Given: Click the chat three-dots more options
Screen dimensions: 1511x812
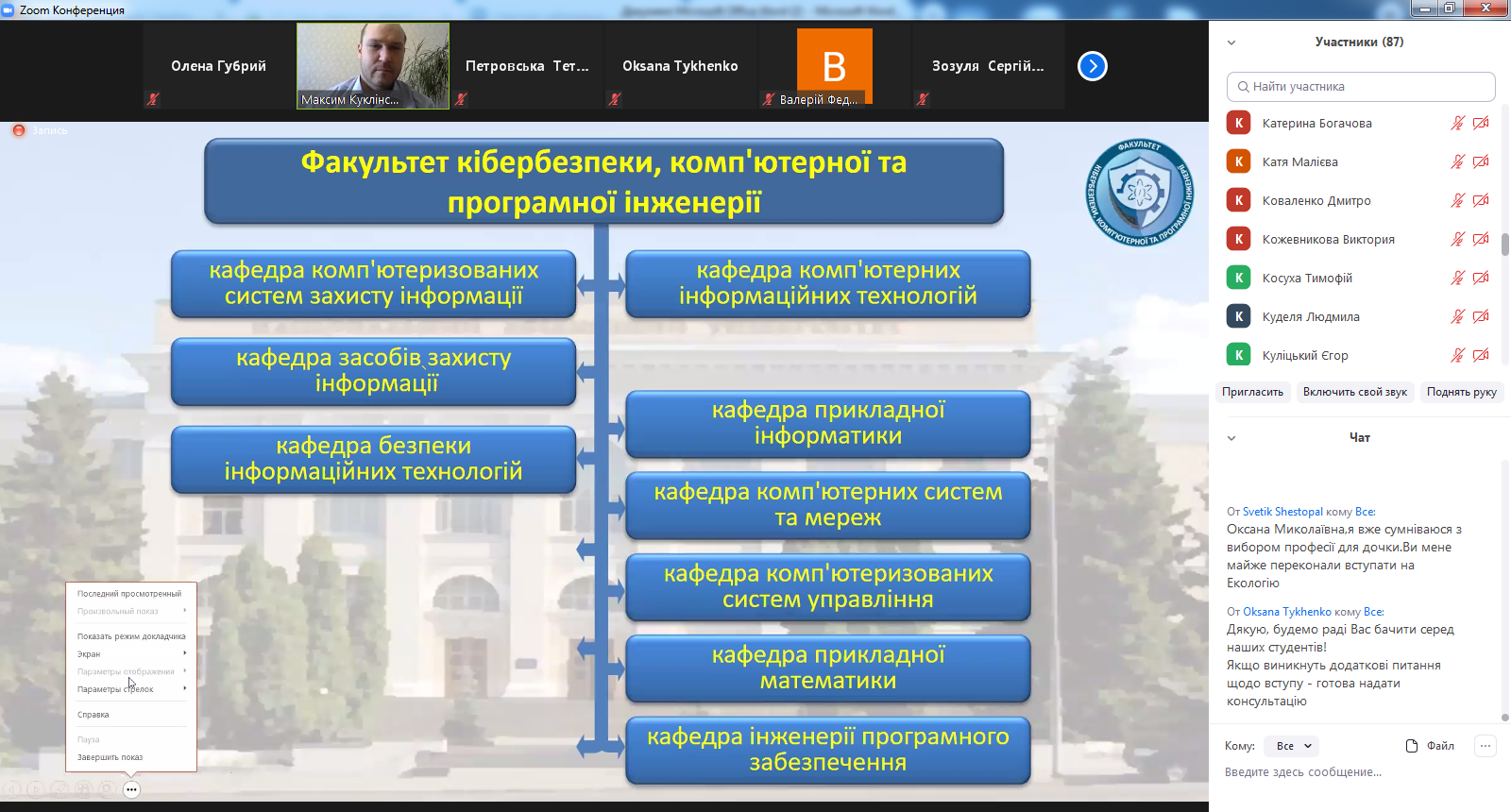Looking at the screenshot, I should (1486, 746).
